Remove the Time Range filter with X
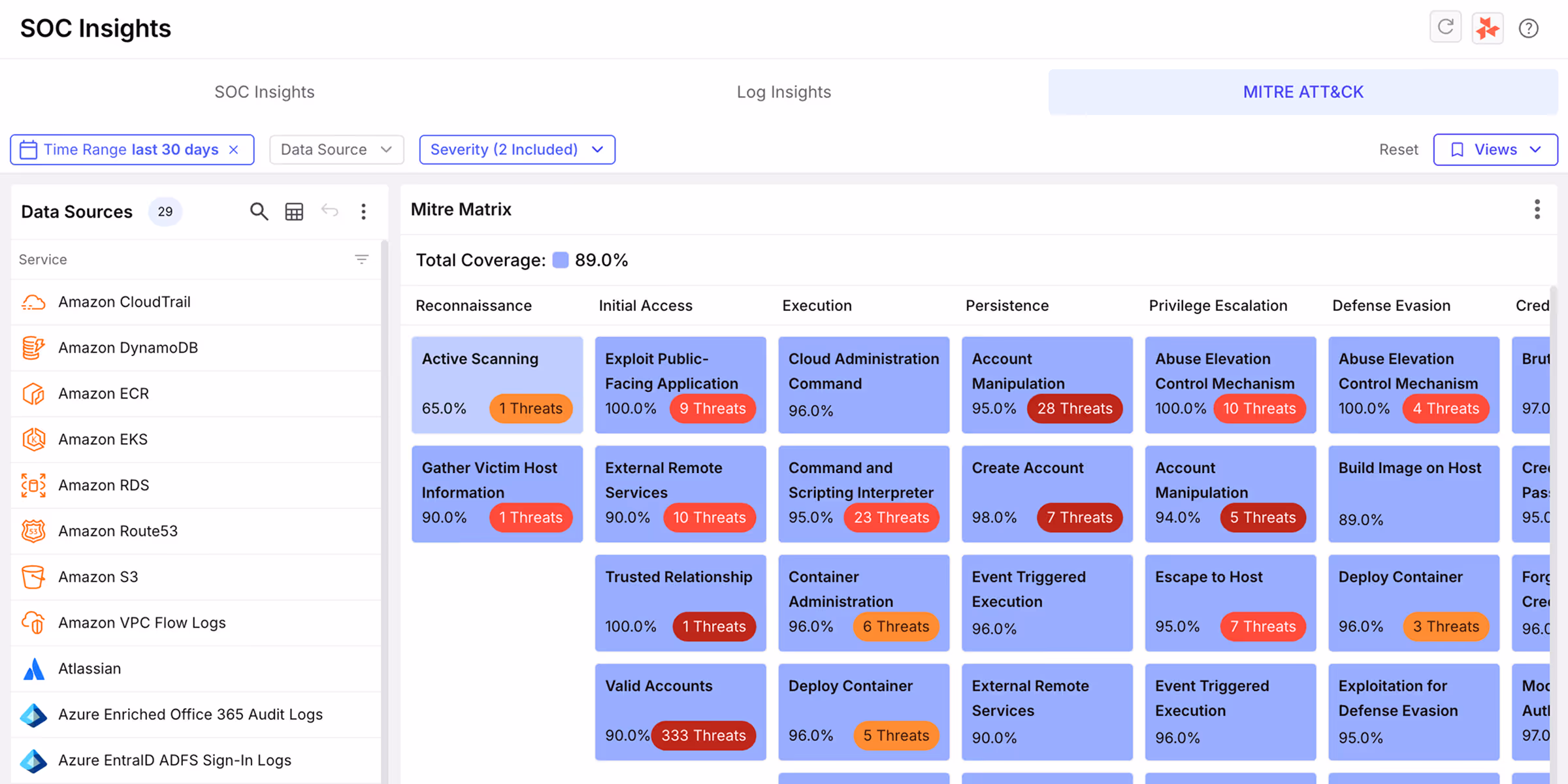Viewport: 1568px width, 784px height. point(234,150)
